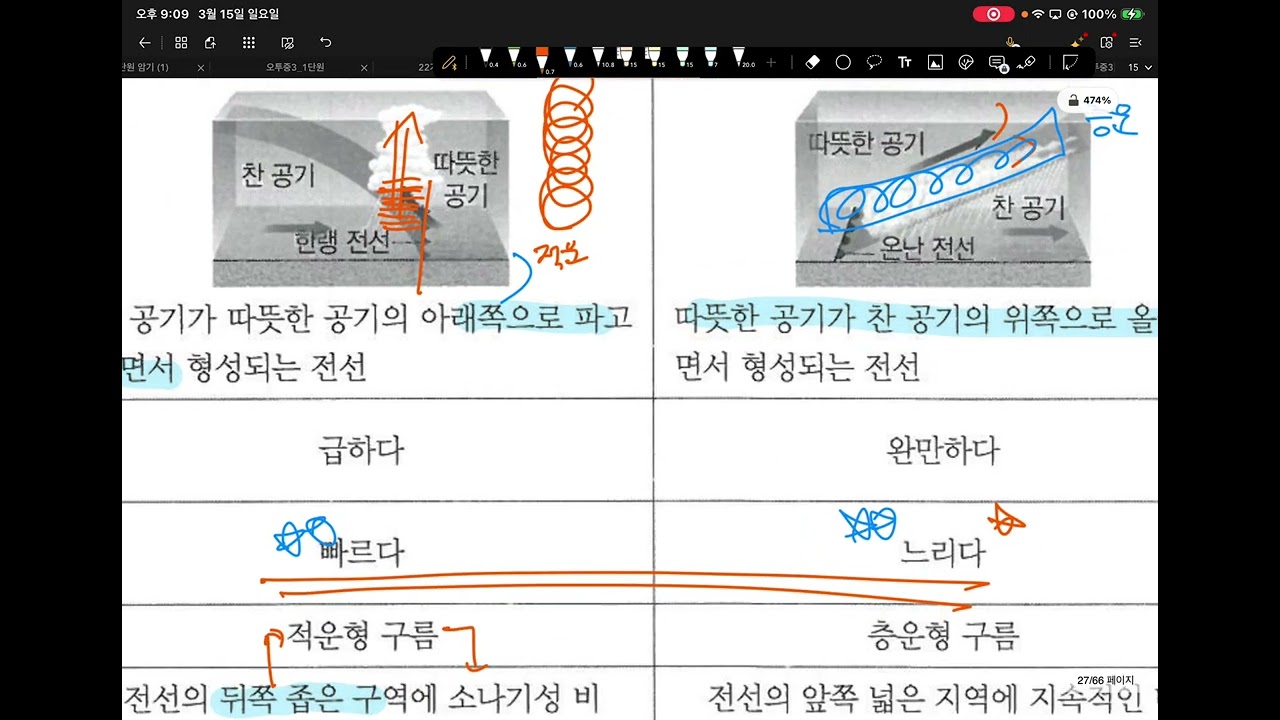Open the locked comment tool
This screenshot has height=720, width=1280.
coord(997,62)
